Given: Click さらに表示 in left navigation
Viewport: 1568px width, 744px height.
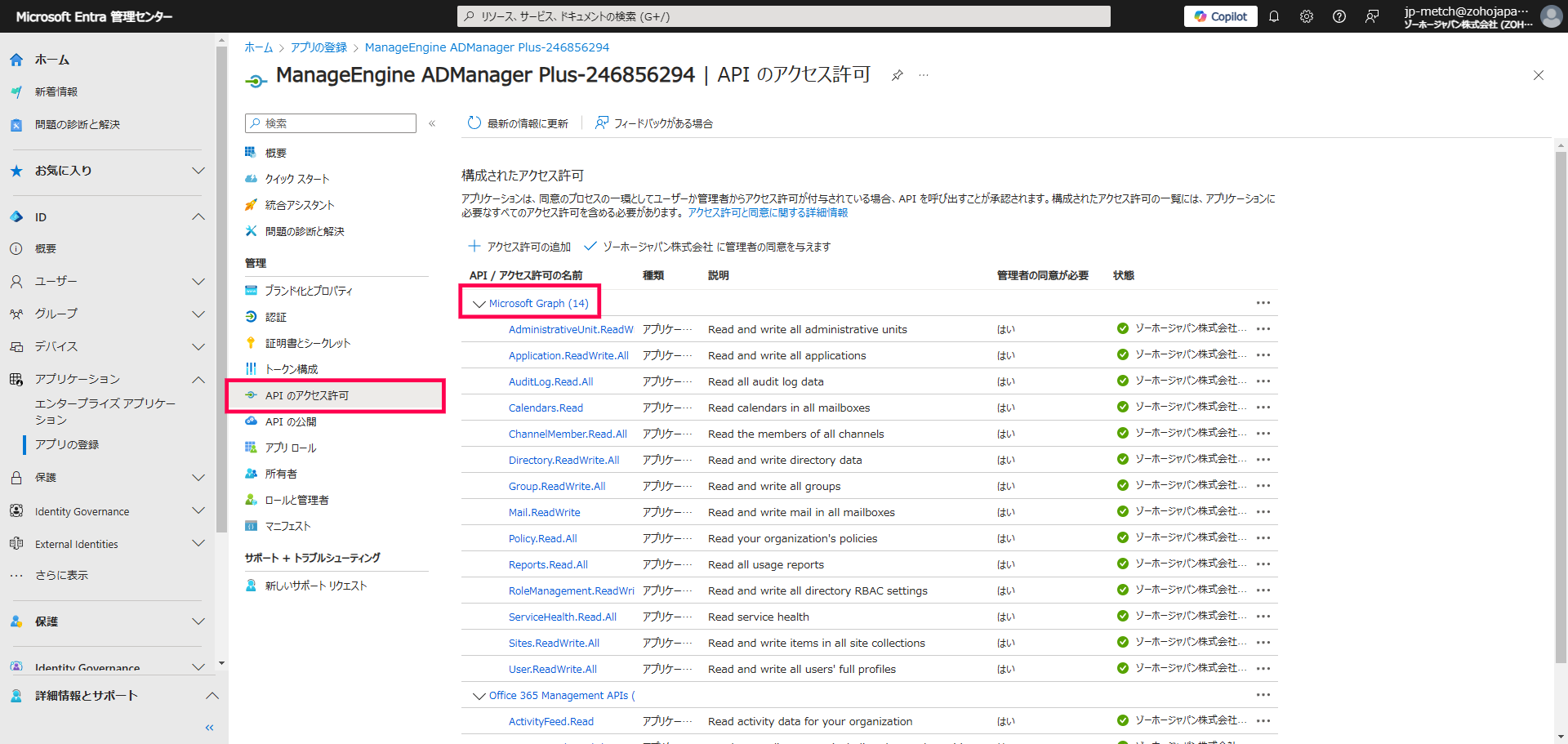Looking at the screenshot, I should (61, 576).
